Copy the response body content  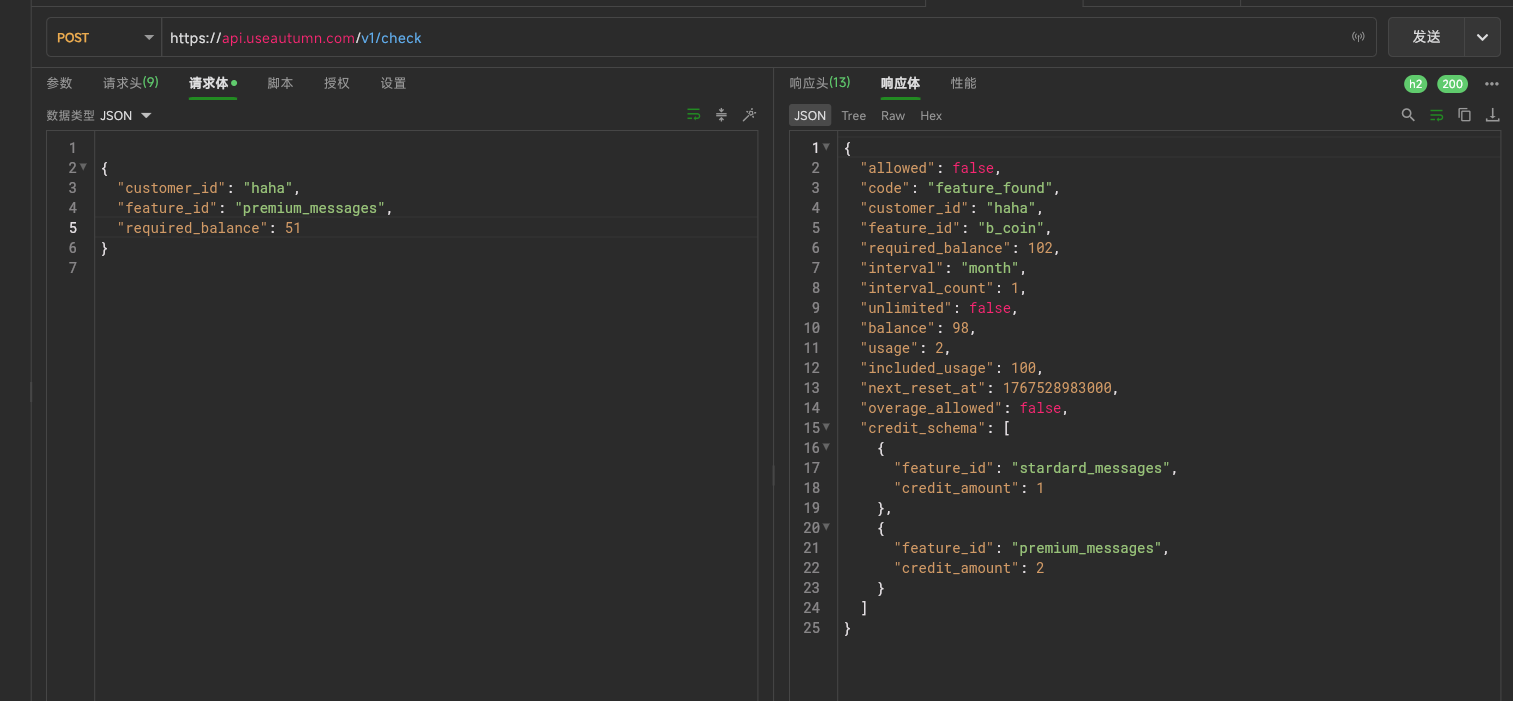tap(1464, 115)
